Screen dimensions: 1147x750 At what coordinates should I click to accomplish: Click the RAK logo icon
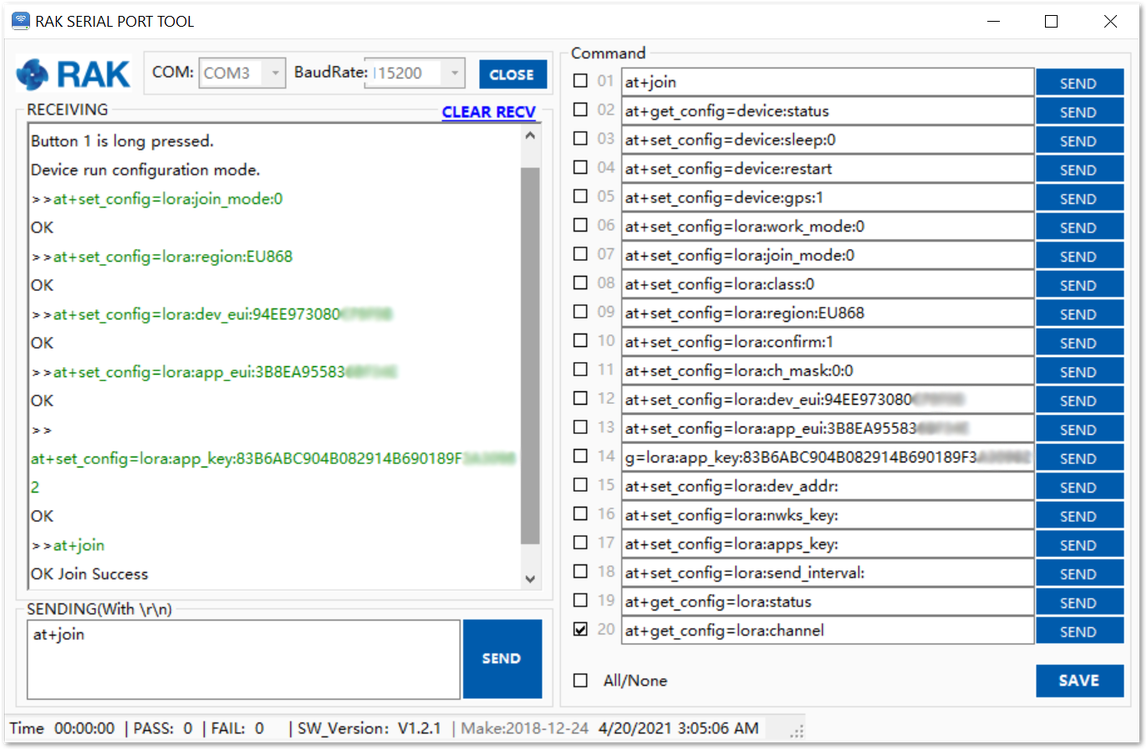click(x=32, y=74)
